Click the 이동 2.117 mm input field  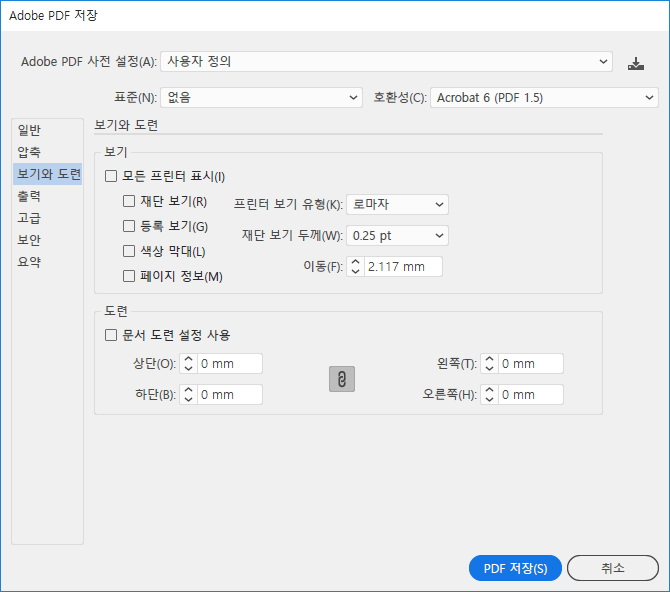point(403,266)
